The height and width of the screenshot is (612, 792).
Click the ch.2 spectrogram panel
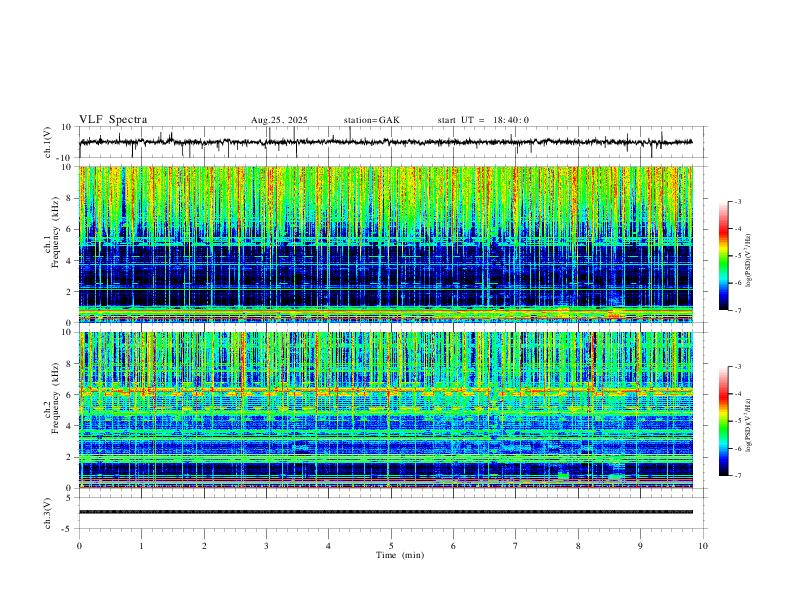click(385, 410)
